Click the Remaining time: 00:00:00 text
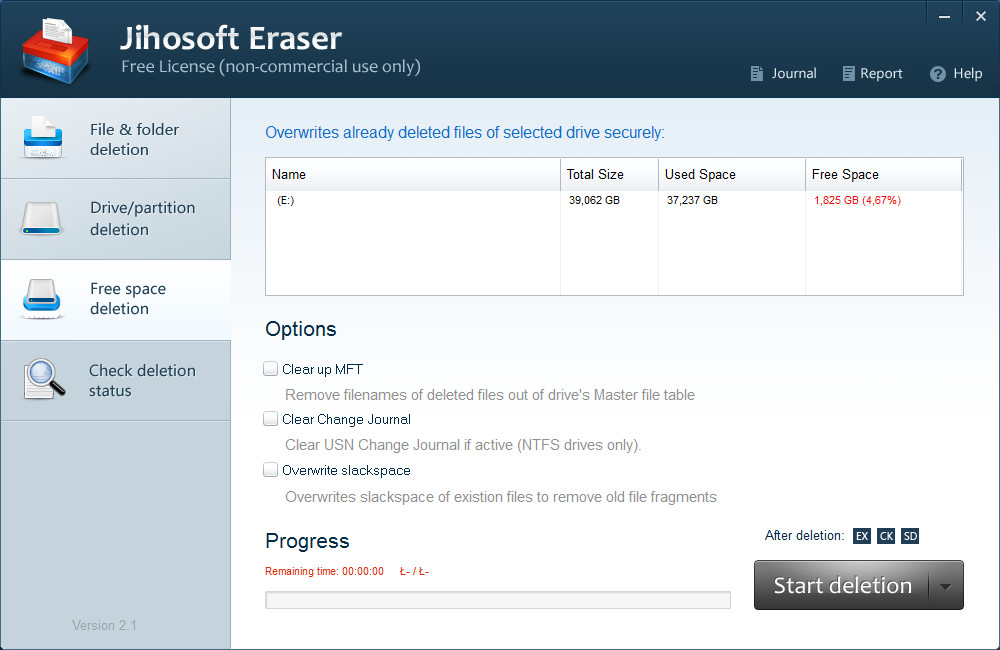 (325, 572)
